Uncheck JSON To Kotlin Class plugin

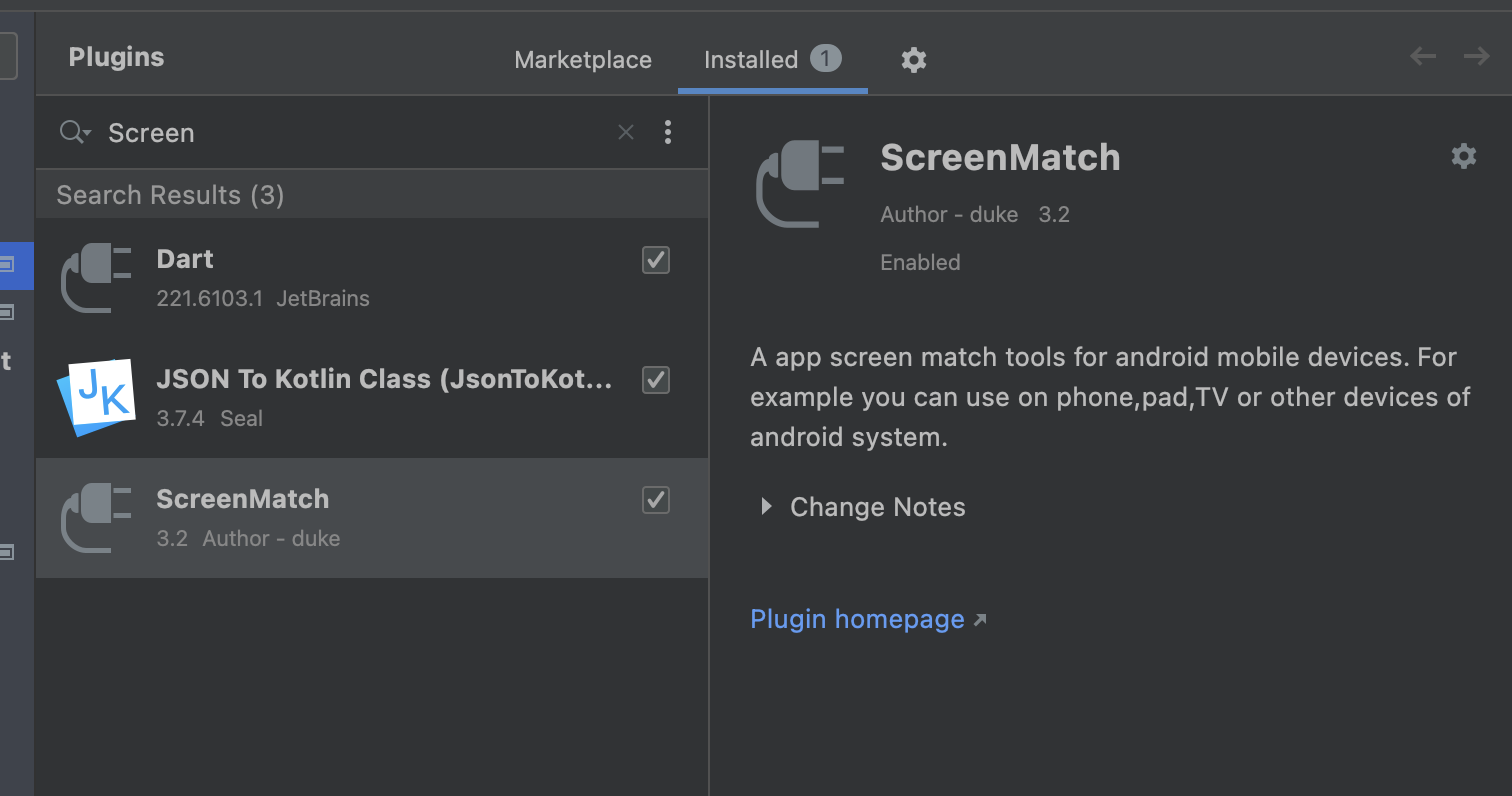[656, 380]
